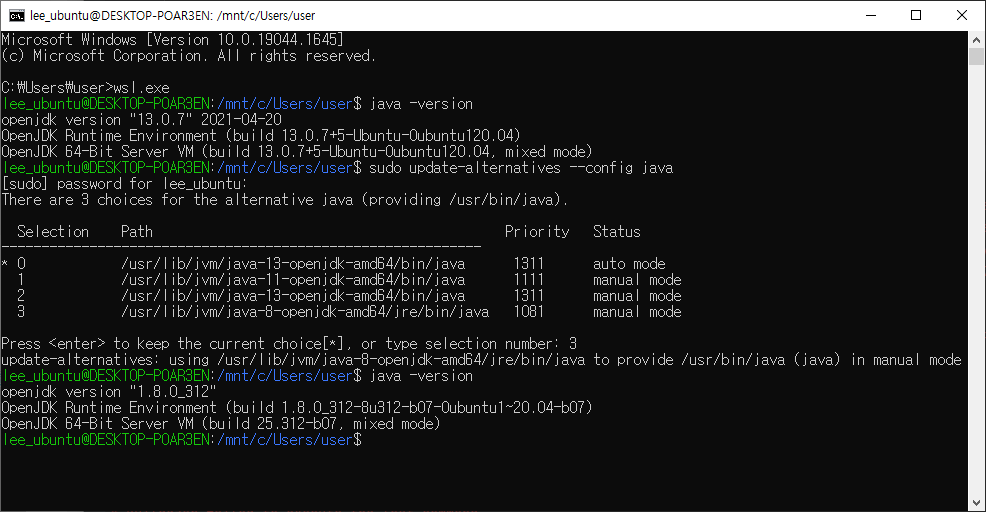Image resolution: width=986 pixels, height=512 pixels.
Task: Close the terminal window
Action: (x=961, y=15)
